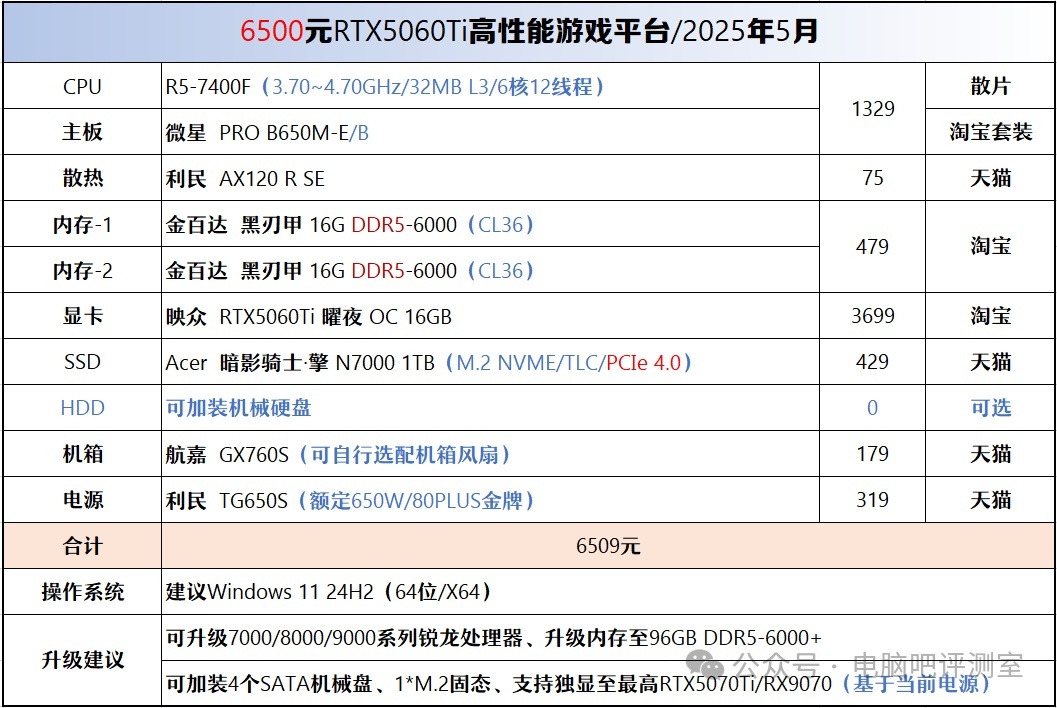
Task: Click the table title with 6500元RTX5060Ti
Action: [529, 32]
